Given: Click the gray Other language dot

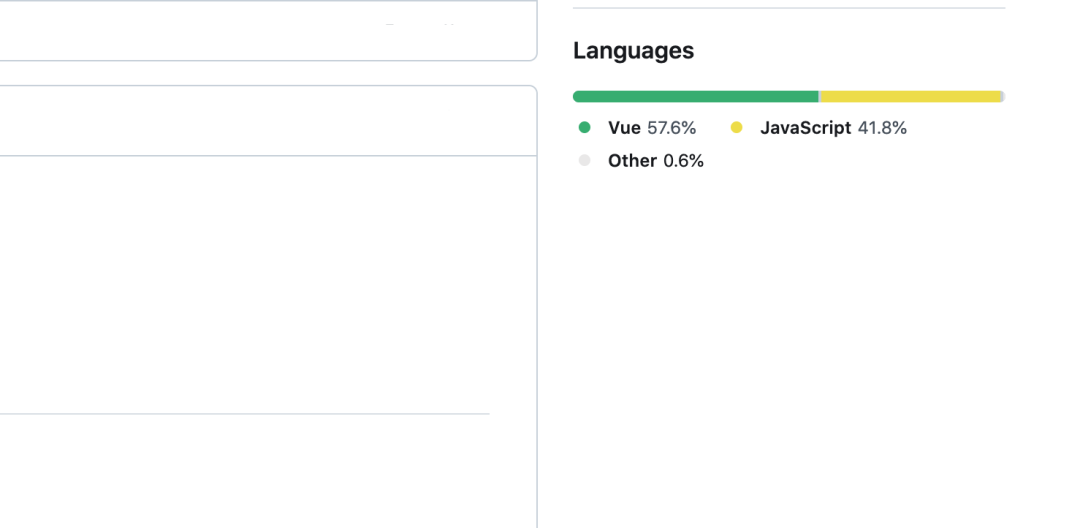Looking at the screenshot, I should point(585,161).
